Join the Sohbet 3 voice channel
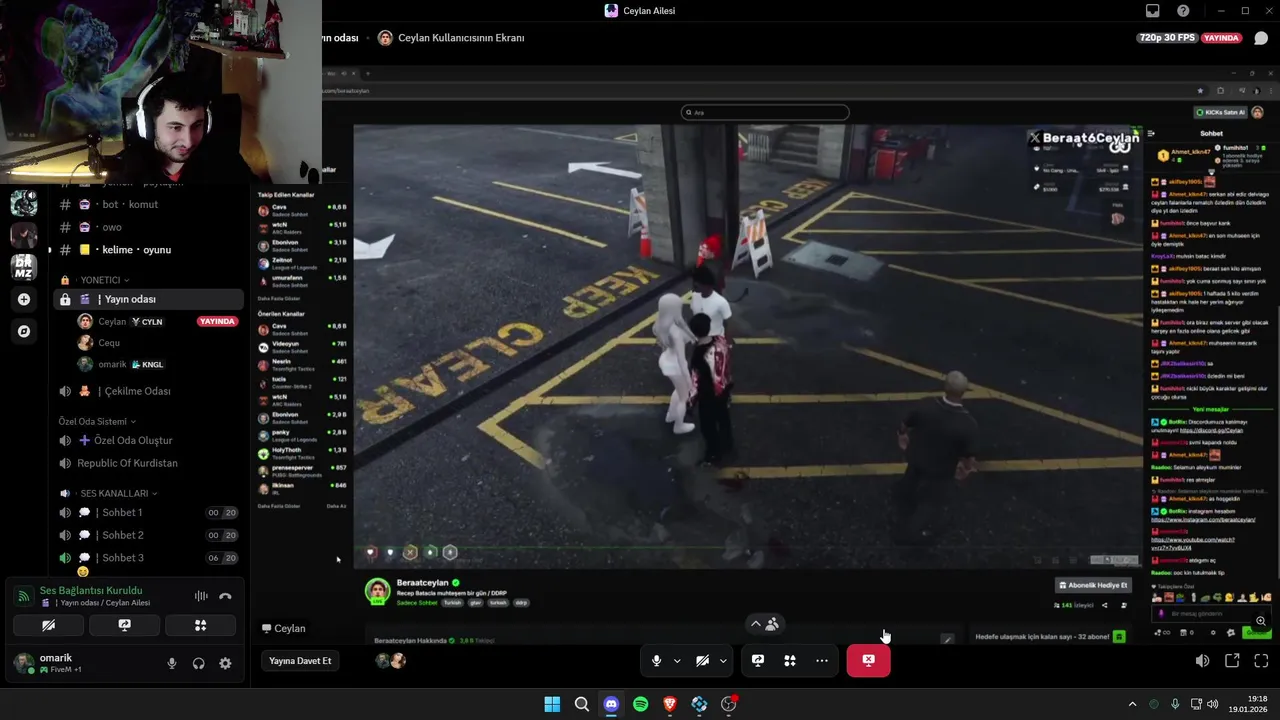The width and height of the screenshot is (1280, 720). (148, 558)
